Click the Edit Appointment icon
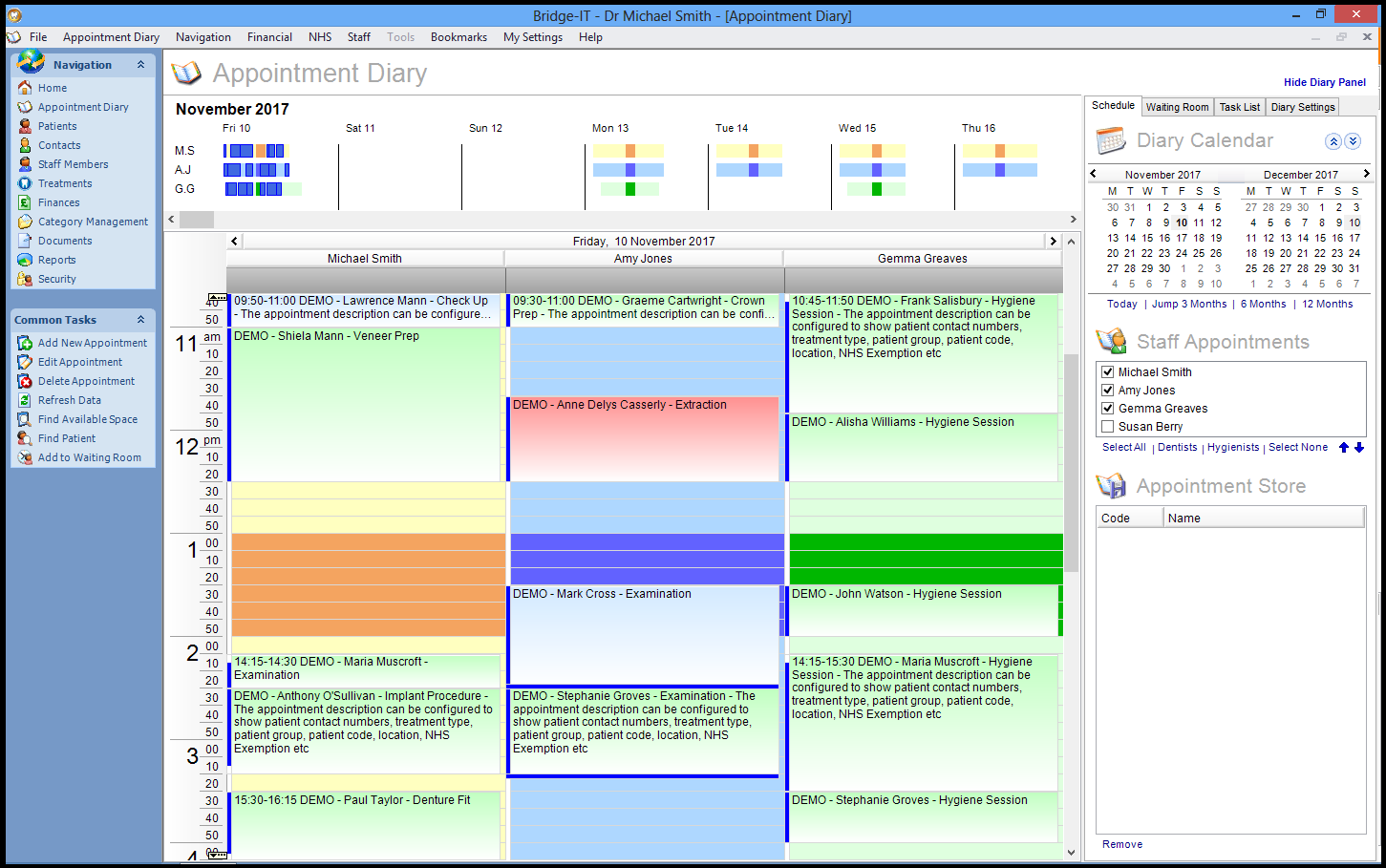 tap(25, 362)
